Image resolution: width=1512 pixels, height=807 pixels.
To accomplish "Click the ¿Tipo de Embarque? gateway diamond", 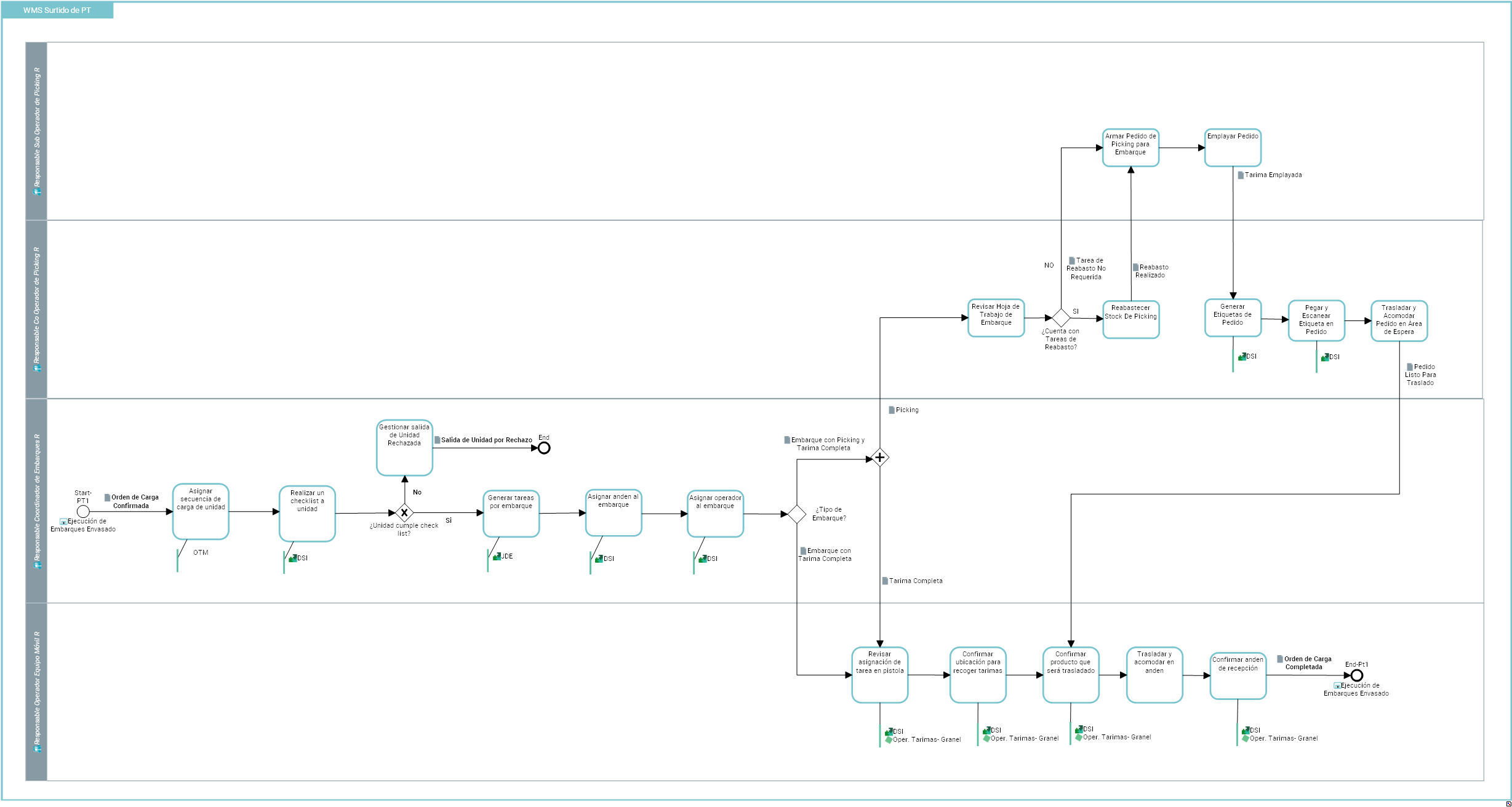I will pos(797,514).
